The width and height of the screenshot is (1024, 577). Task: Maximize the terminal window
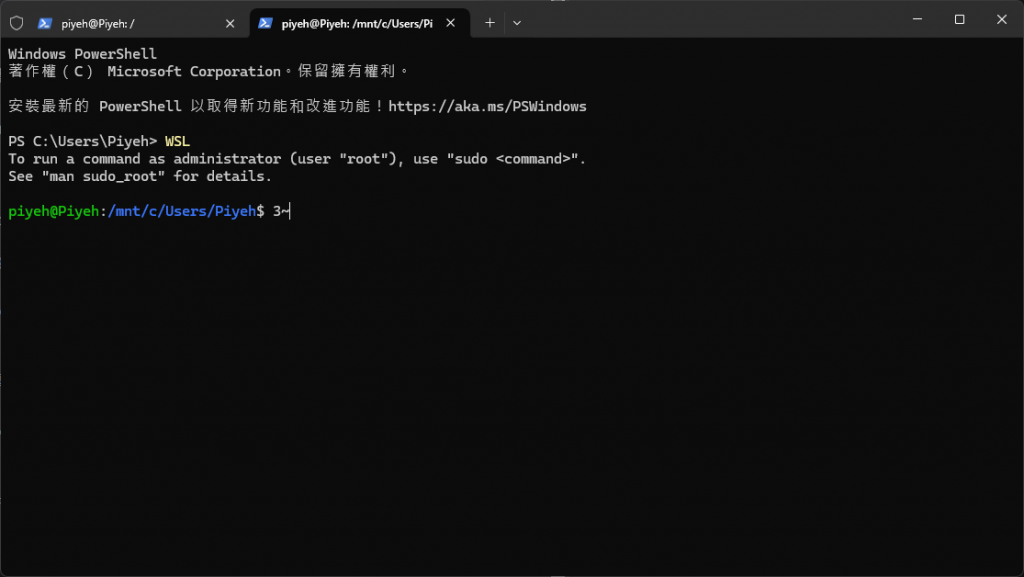tap(959, 20)
